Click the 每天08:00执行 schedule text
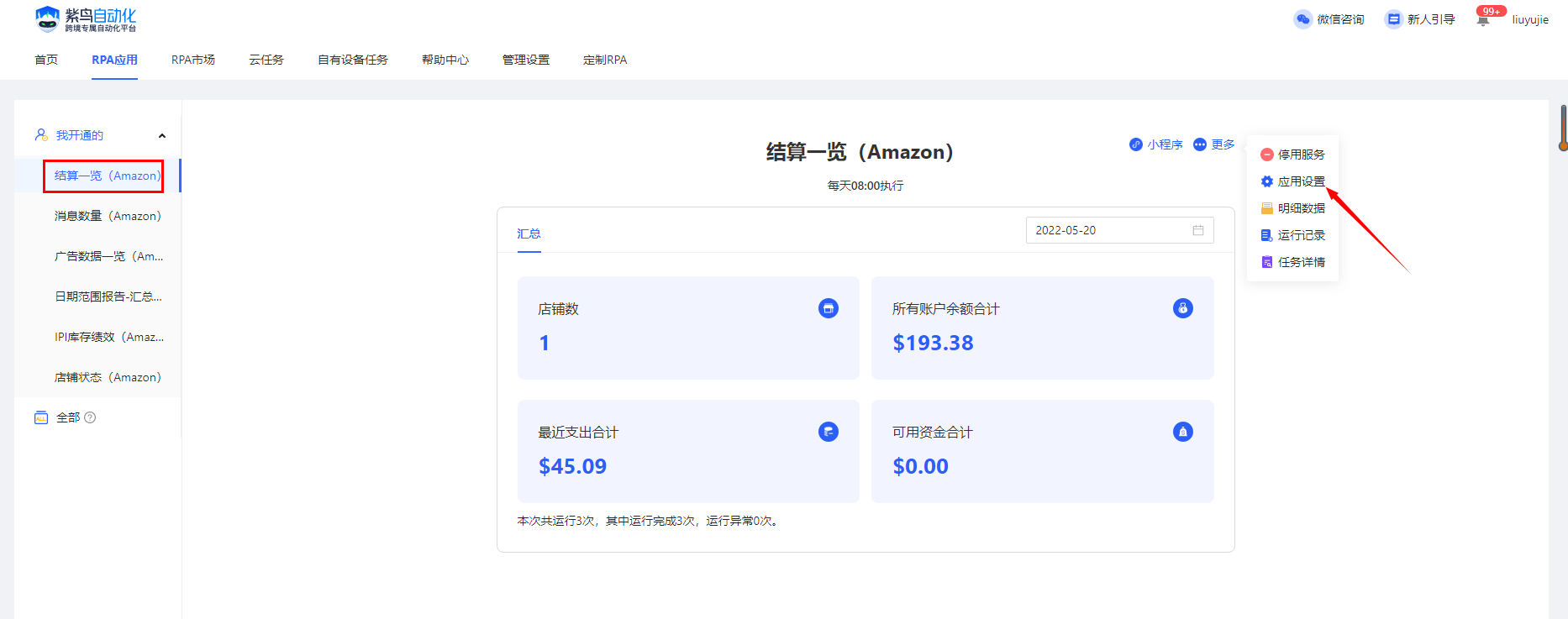Viewport: 1568px width, 619px height. 866,186
